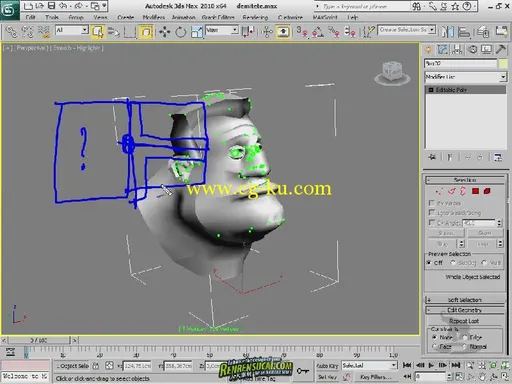Select the Off preview selection radio button

pyautogui.click(x=429, y=263)
